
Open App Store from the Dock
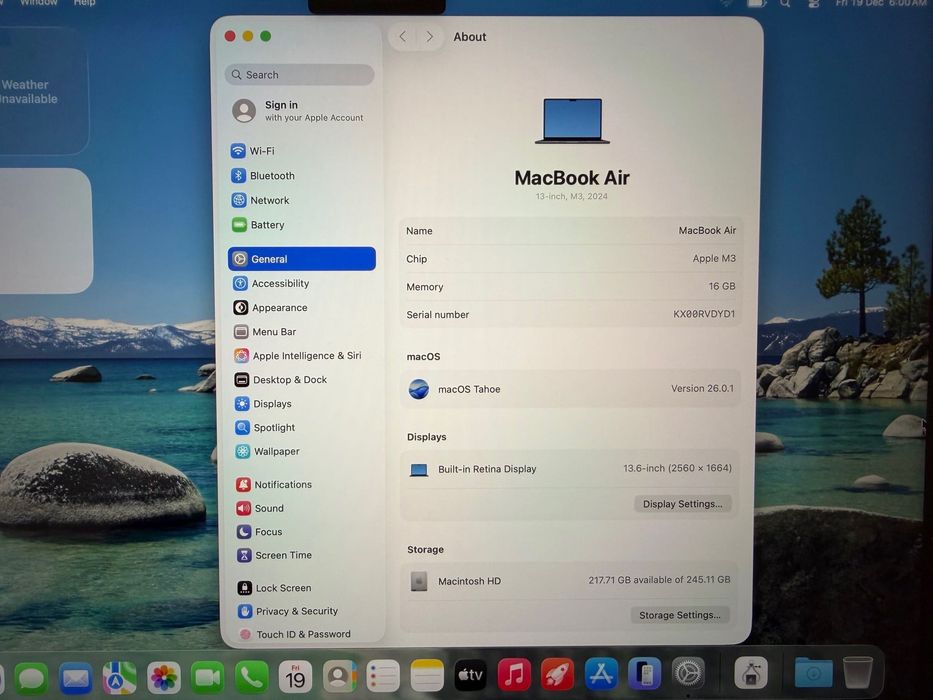pos(602,674)
